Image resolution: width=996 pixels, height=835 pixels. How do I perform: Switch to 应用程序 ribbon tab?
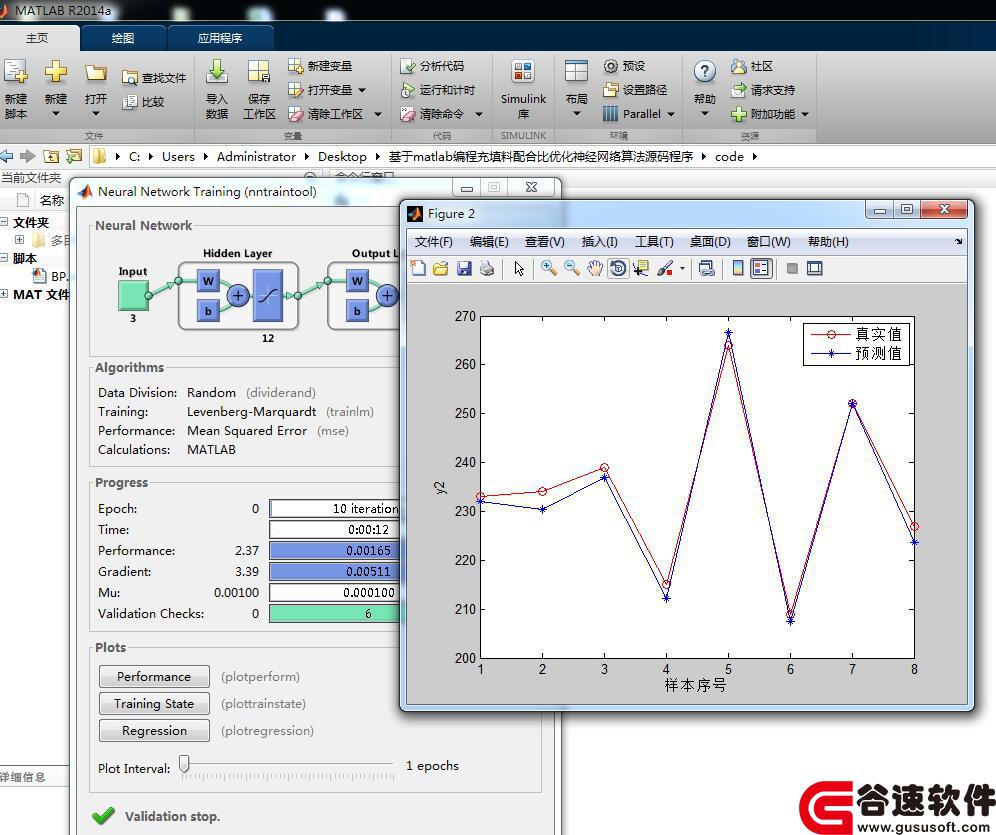220,38
